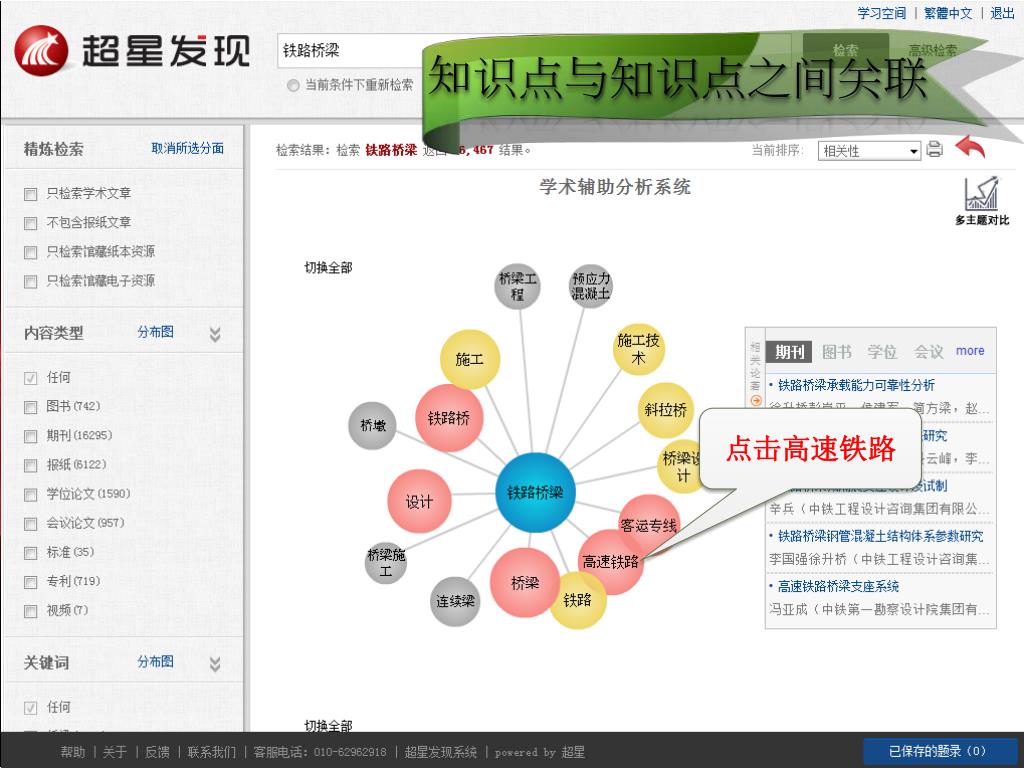Open the 相关性 sort dropdown
Image resolution: width=1024 pixels, height=768 pixels.
(869, 151)
